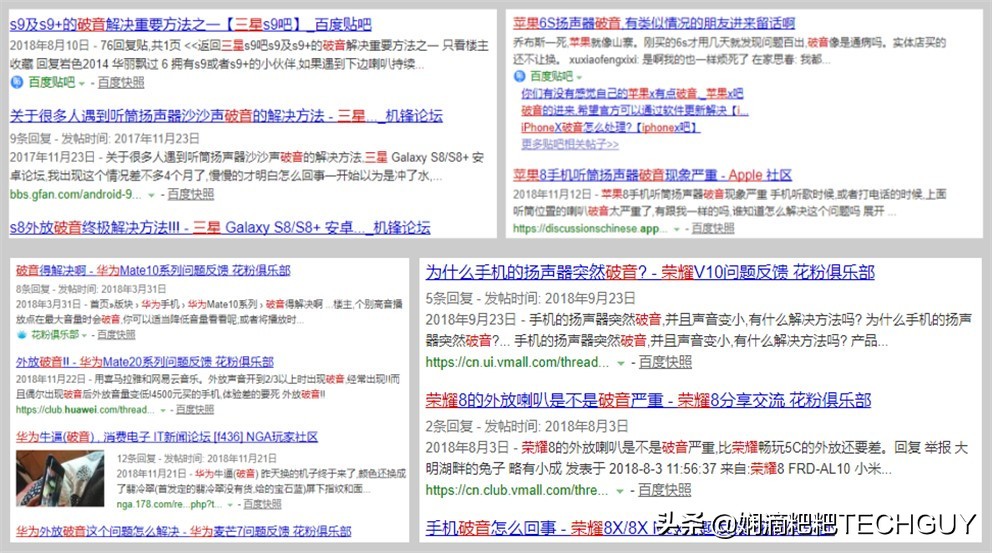
Task: Click the https://cn.club.vmall.com/thre... URL
Action: [x=516, y=490]
